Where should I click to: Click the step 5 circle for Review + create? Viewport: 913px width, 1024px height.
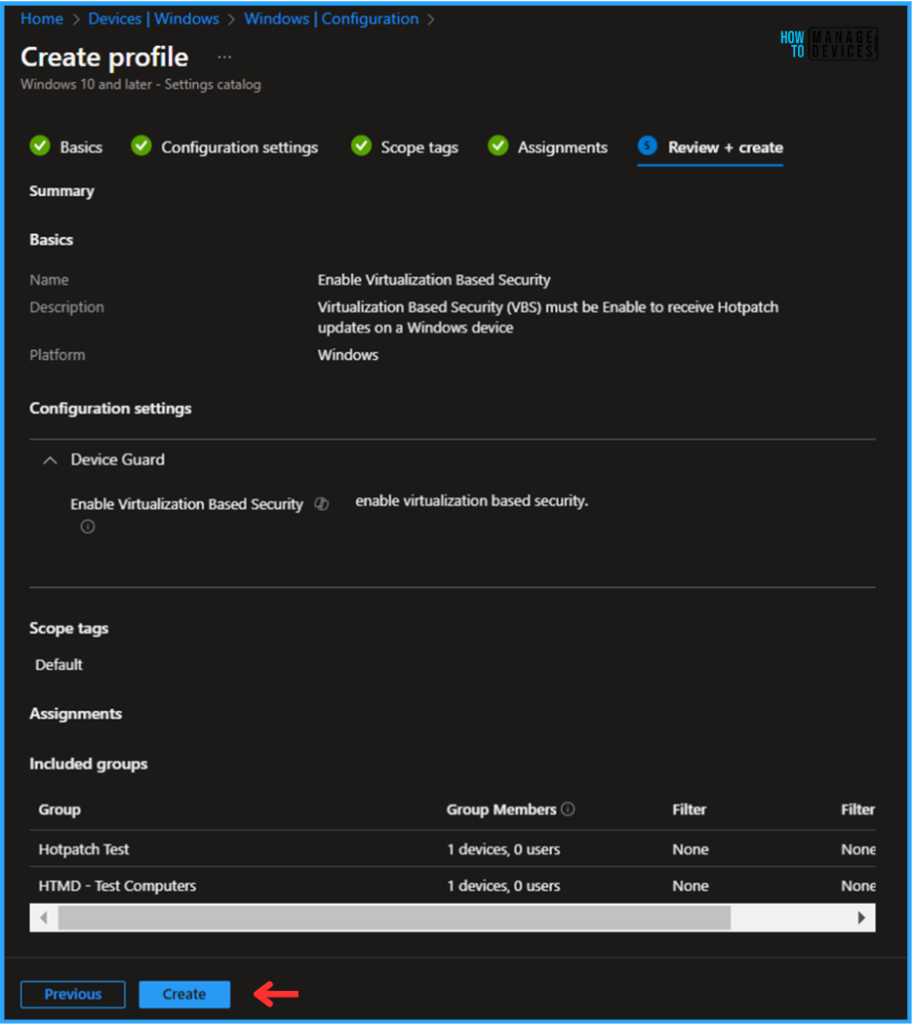pyautogui.click(x=647, y=146)
